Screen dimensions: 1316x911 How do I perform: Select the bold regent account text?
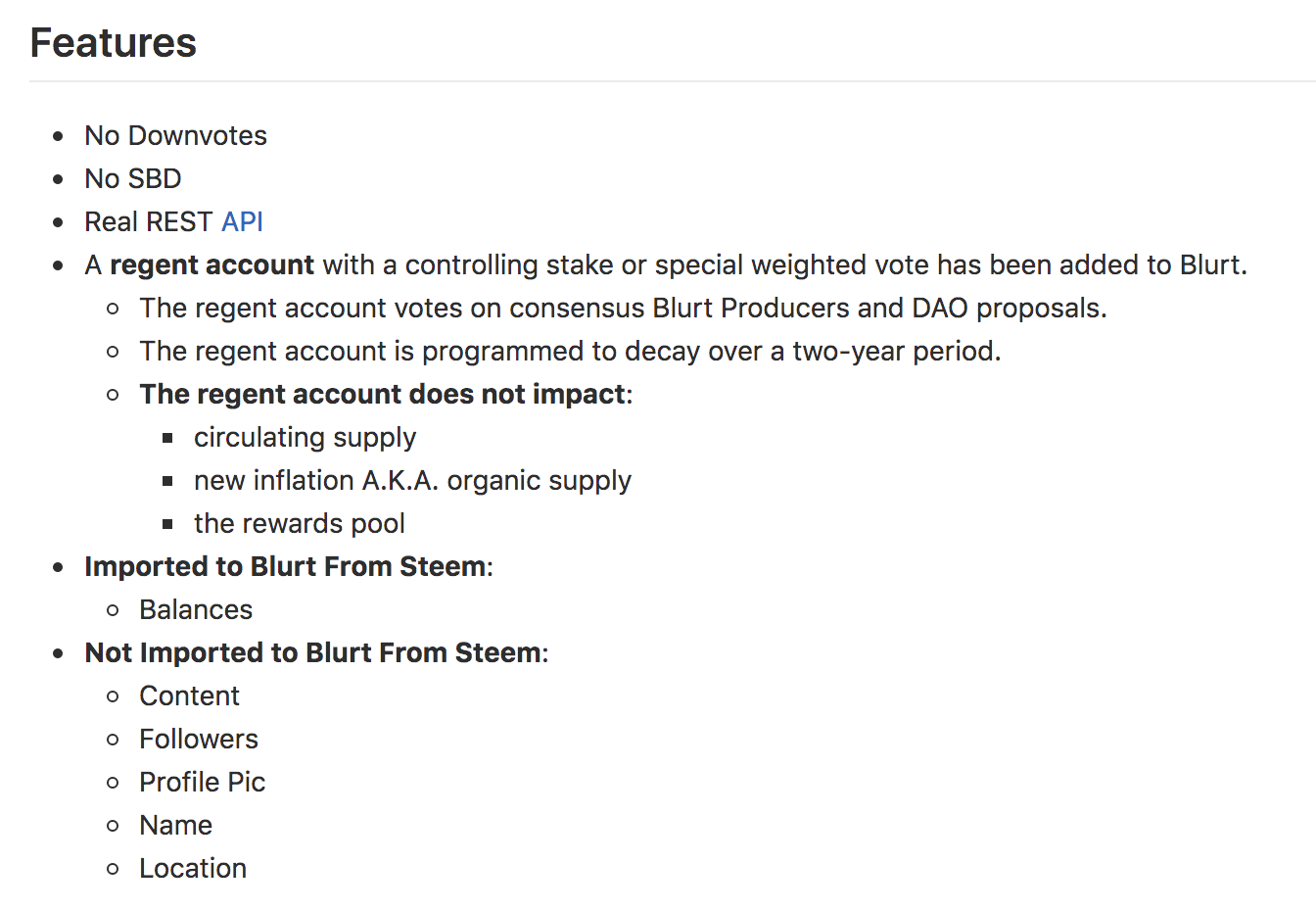(211, 264)
